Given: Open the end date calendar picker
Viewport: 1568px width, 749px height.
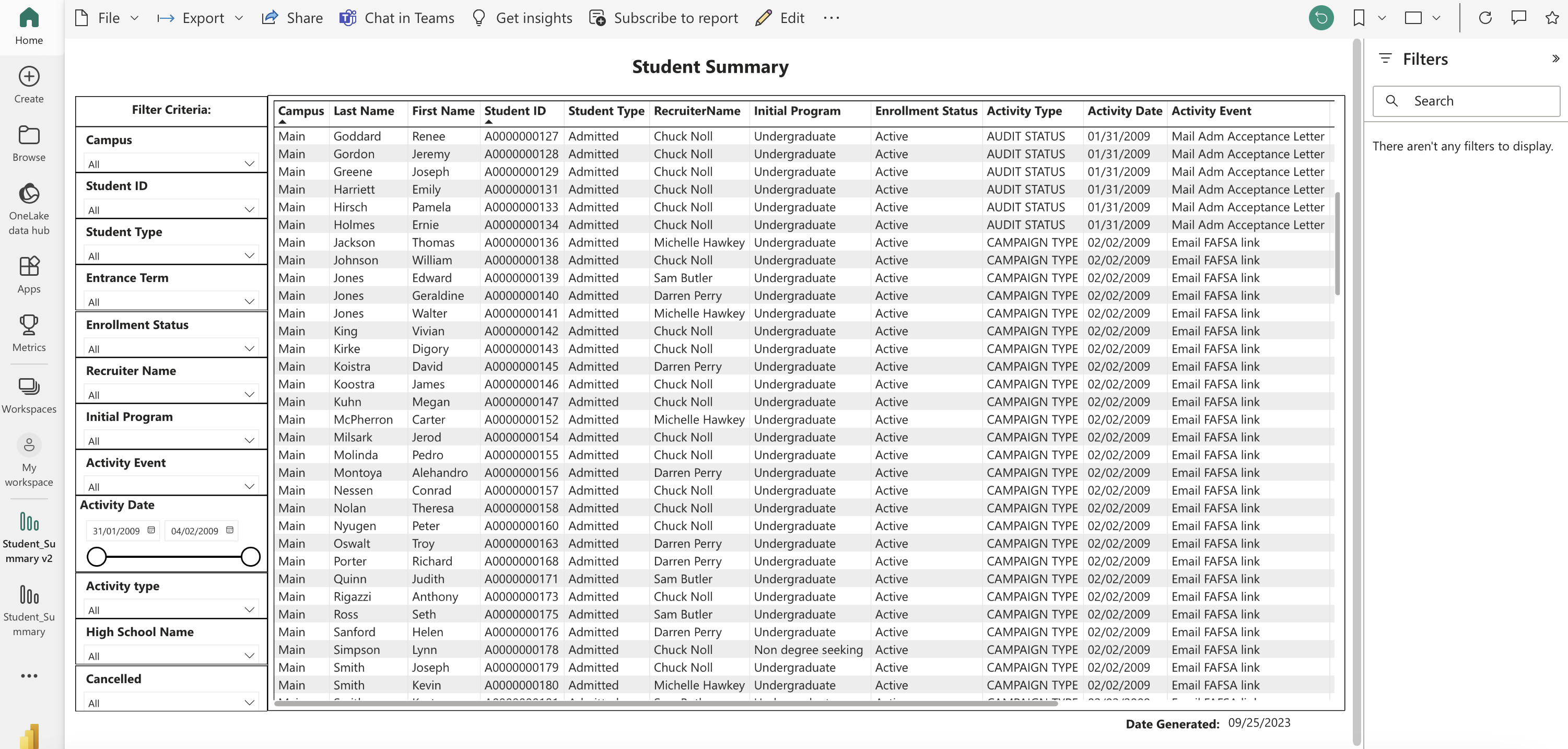Looking at the screenshot, I should [229, 530].
